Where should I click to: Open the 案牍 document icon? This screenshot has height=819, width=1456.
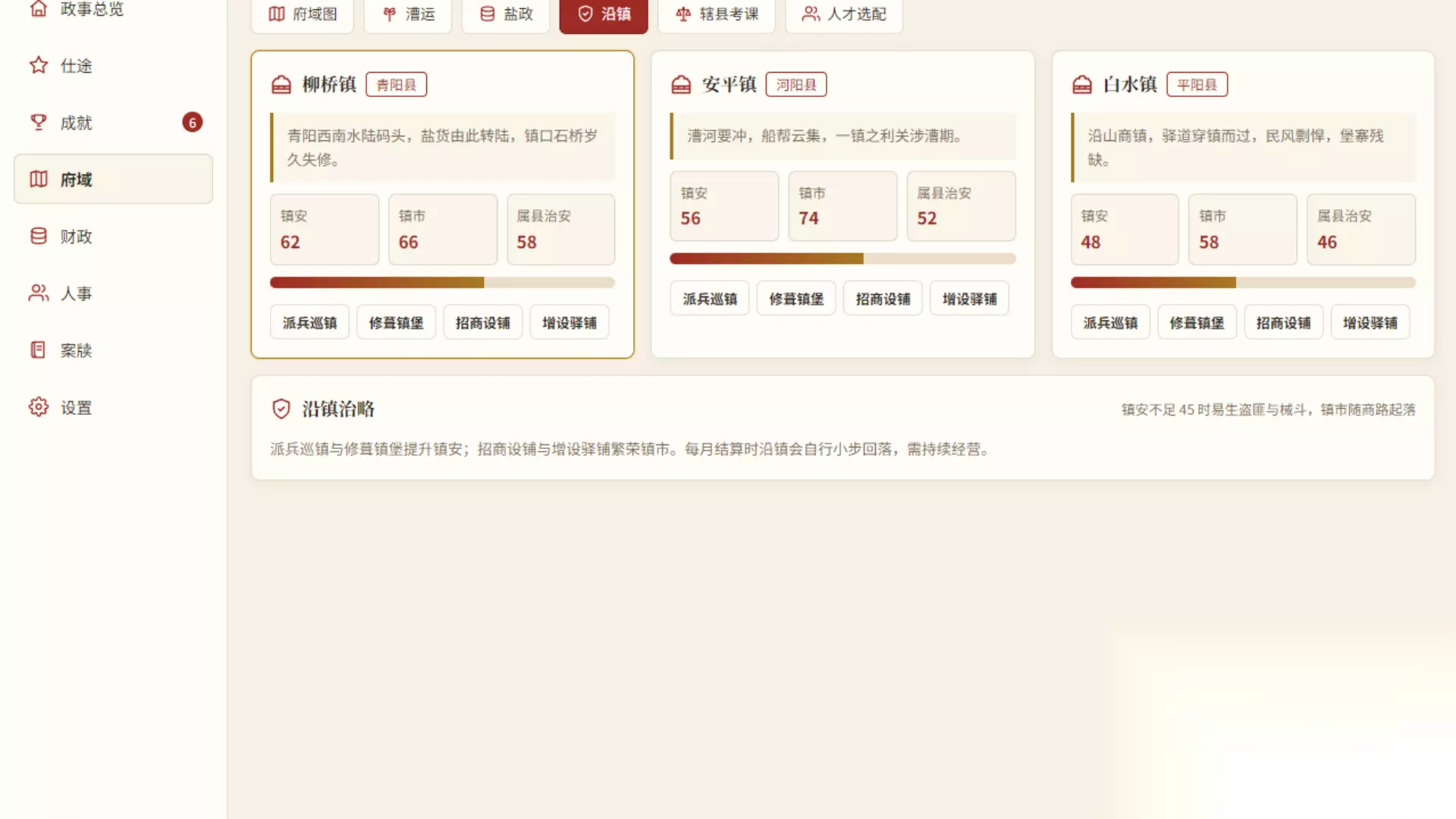[x=39, y=350]
